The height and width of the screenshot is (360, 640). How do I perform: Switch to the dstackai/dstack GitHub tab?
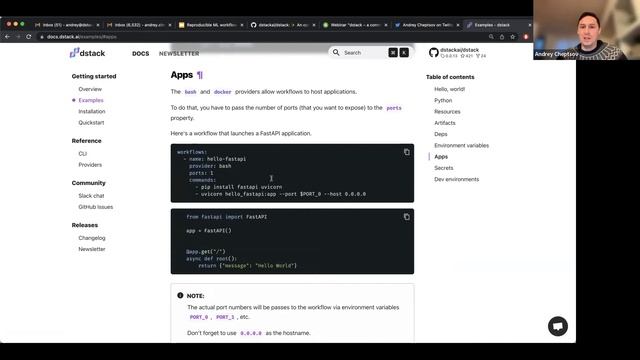coord(283,25)
